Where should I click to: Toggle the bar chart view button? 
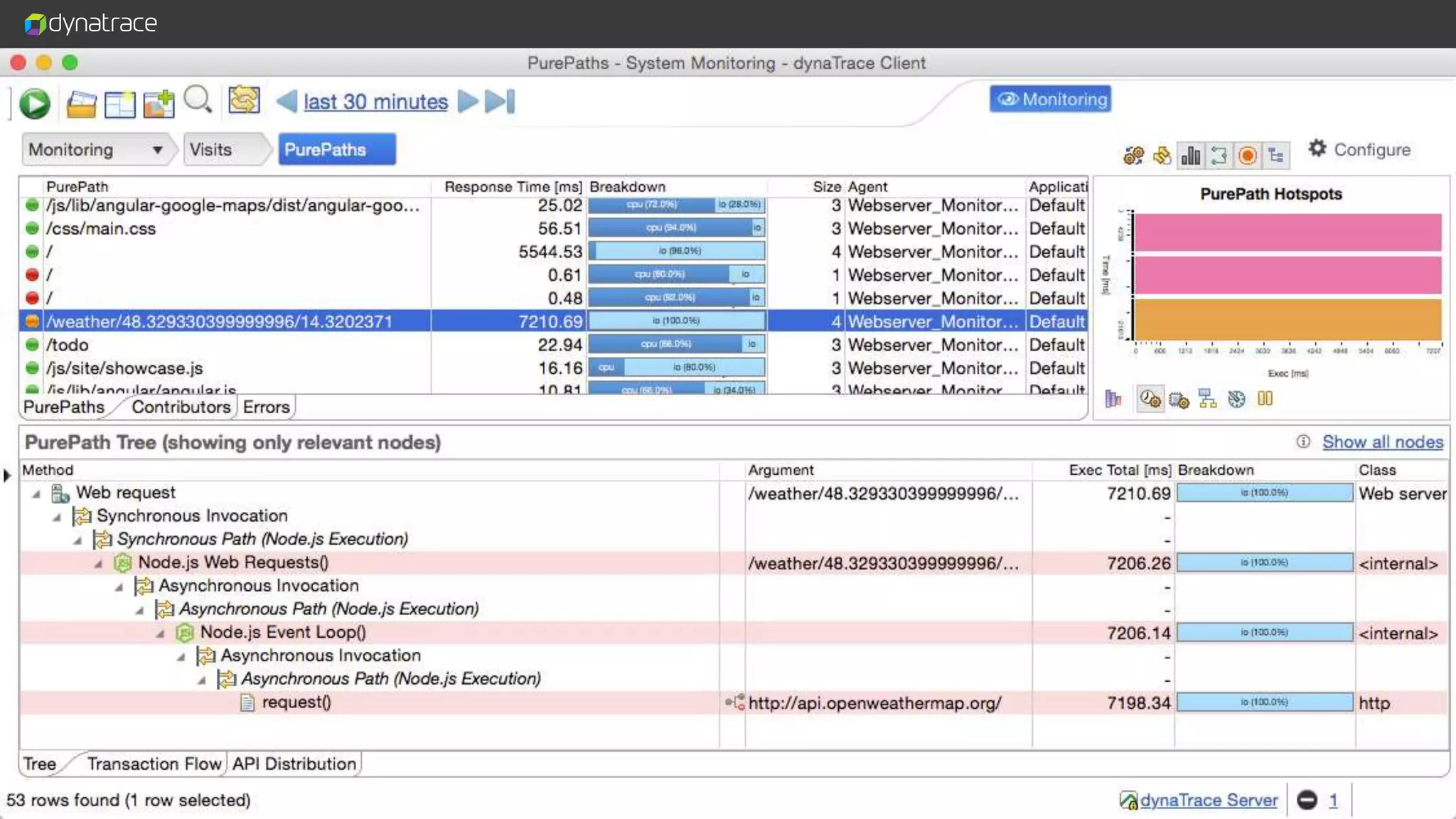point(1190,156)
